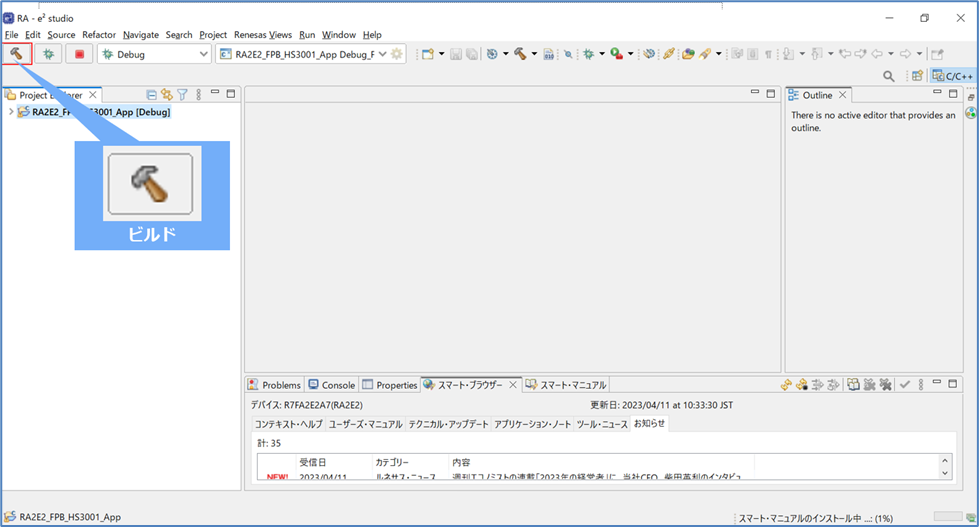This screenshot has width=979, height=527.
Task: Open the Run external tools dropdown arrow
Action: 631,54
